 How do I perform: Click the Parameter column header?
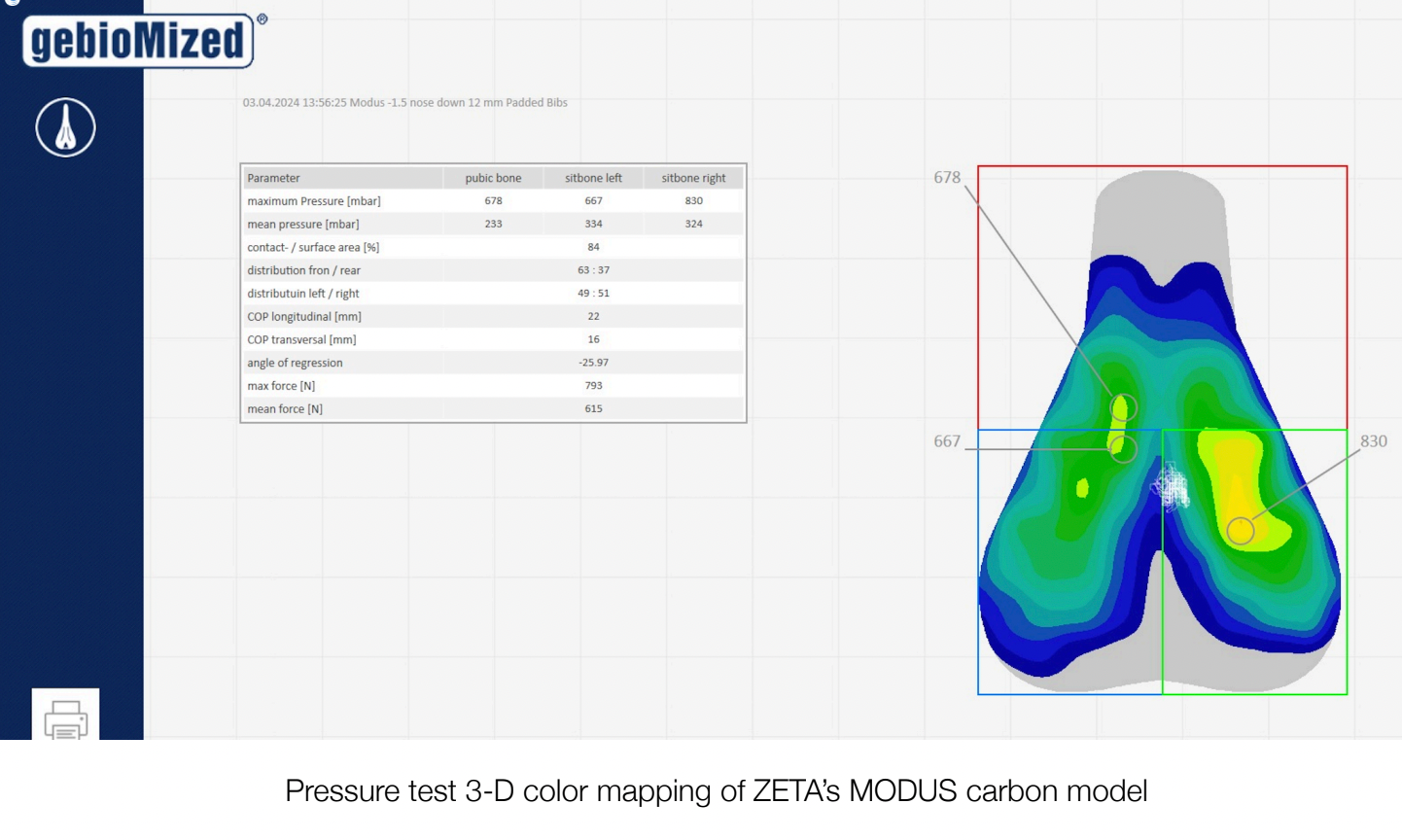click(x=273, y=178)
